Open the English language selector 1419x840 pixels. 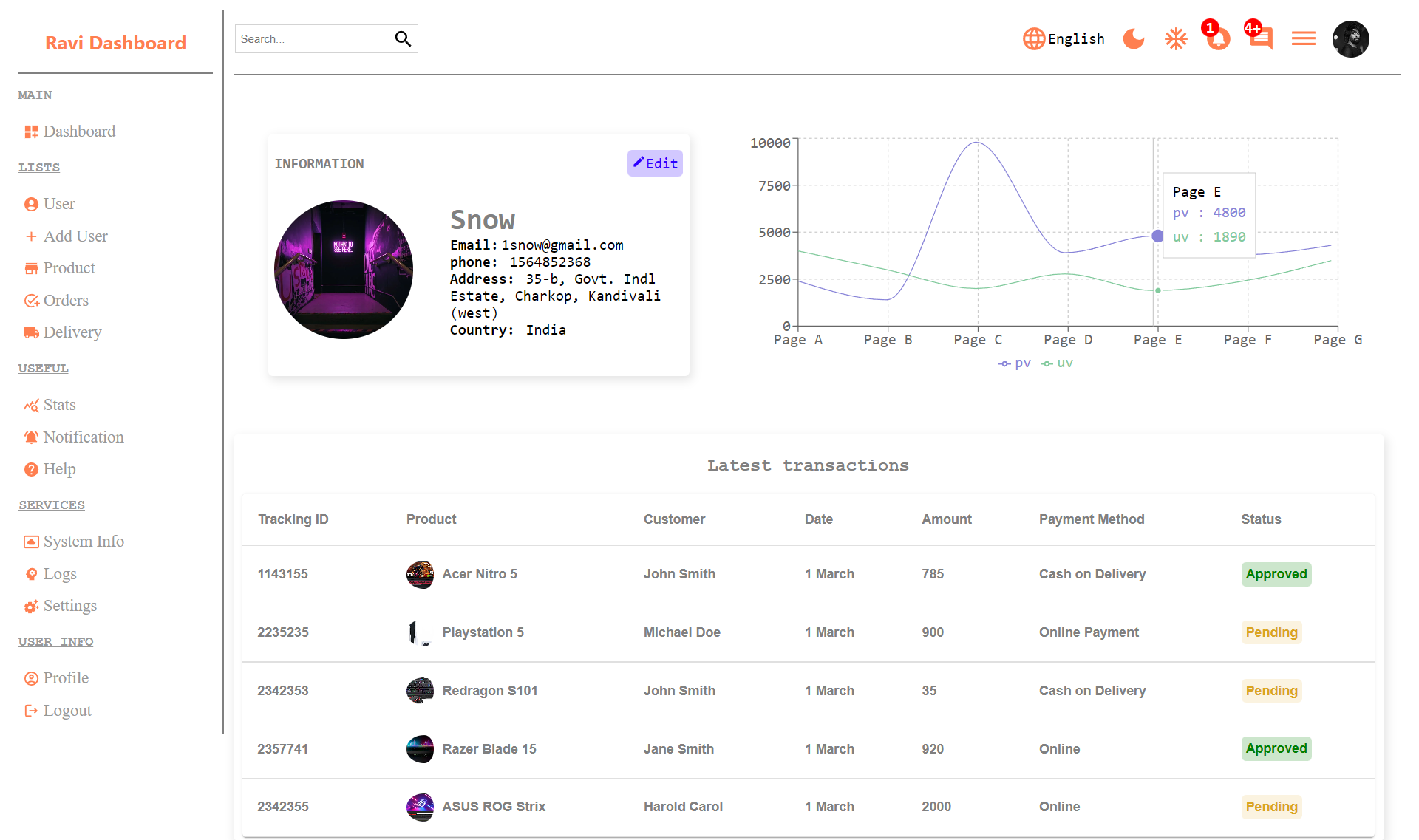click(x=1064, y=38)
